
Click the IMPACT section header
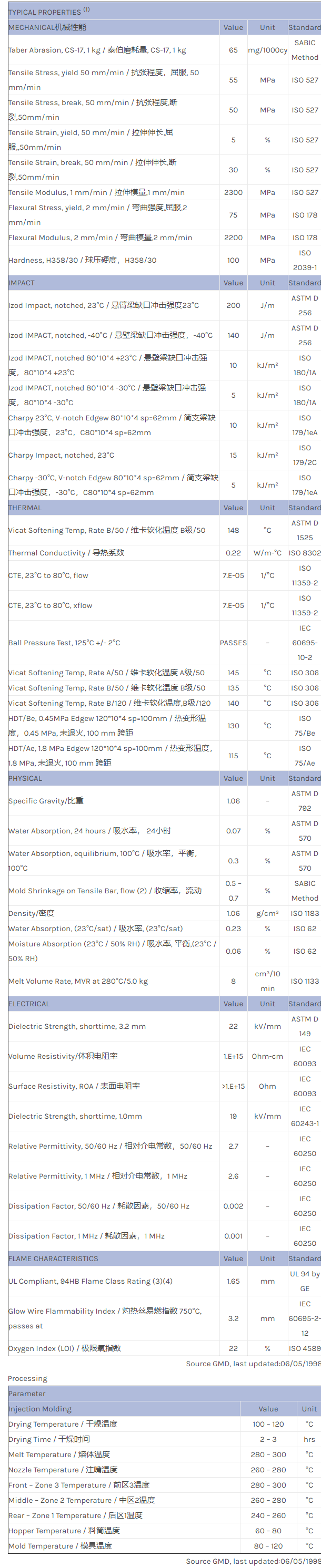click(22, 283)
